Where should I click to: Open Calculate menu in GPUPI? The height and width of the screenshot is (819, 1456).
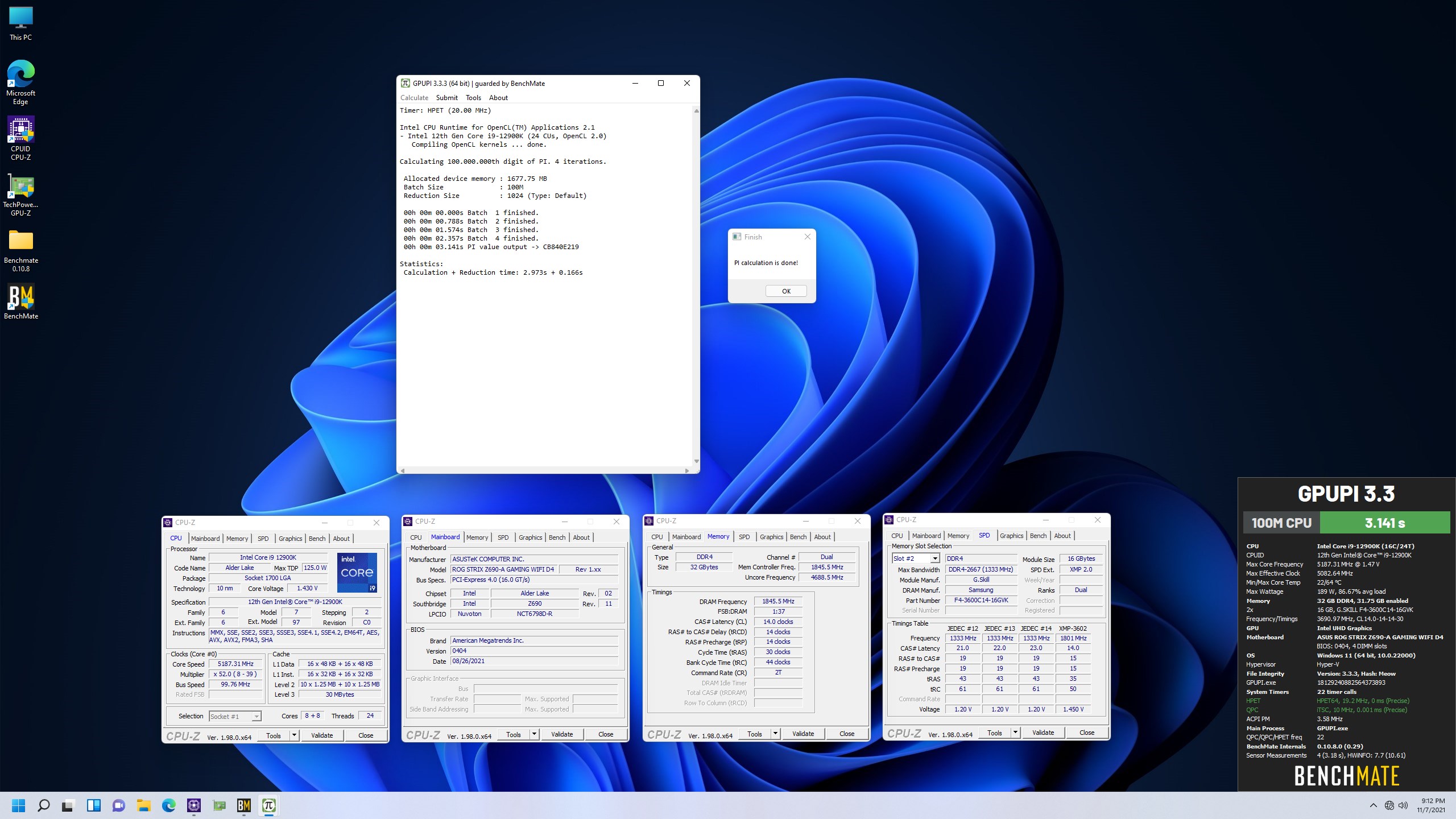(414, 98)
